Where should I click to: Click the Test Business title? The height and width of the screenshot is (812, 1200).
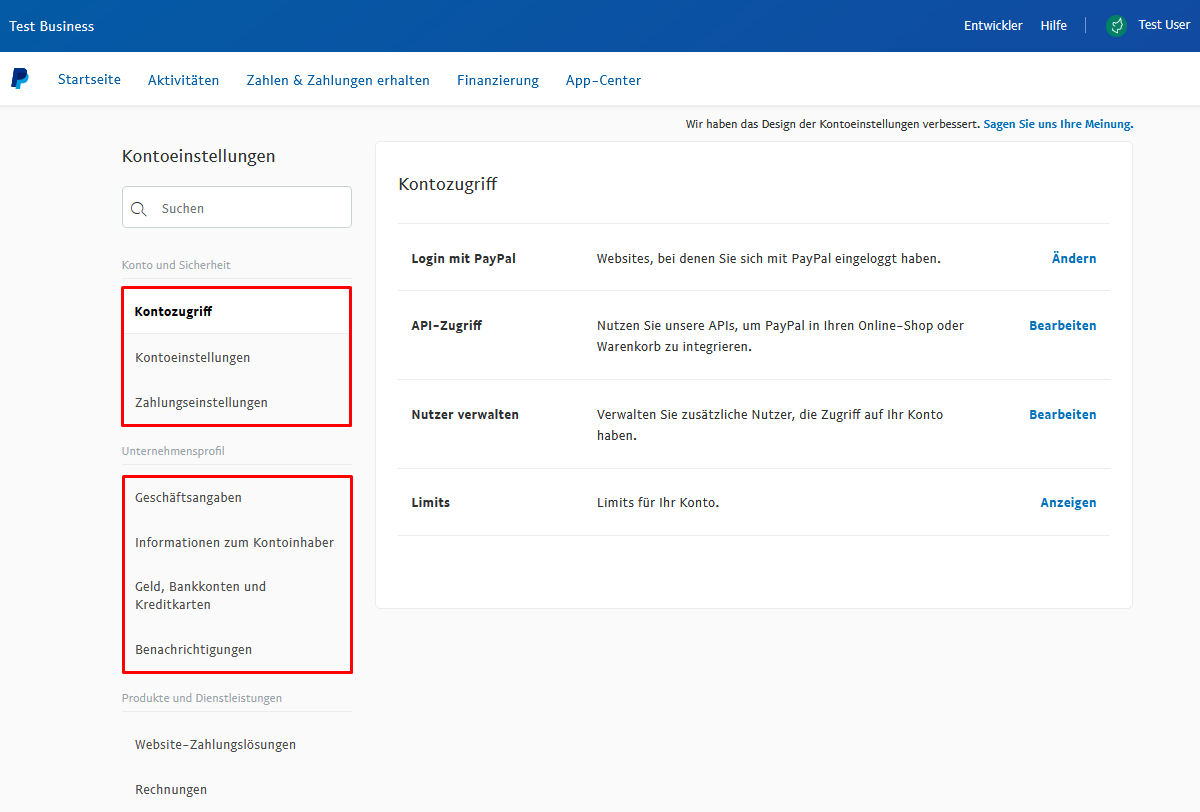click(x=52, y=26)
